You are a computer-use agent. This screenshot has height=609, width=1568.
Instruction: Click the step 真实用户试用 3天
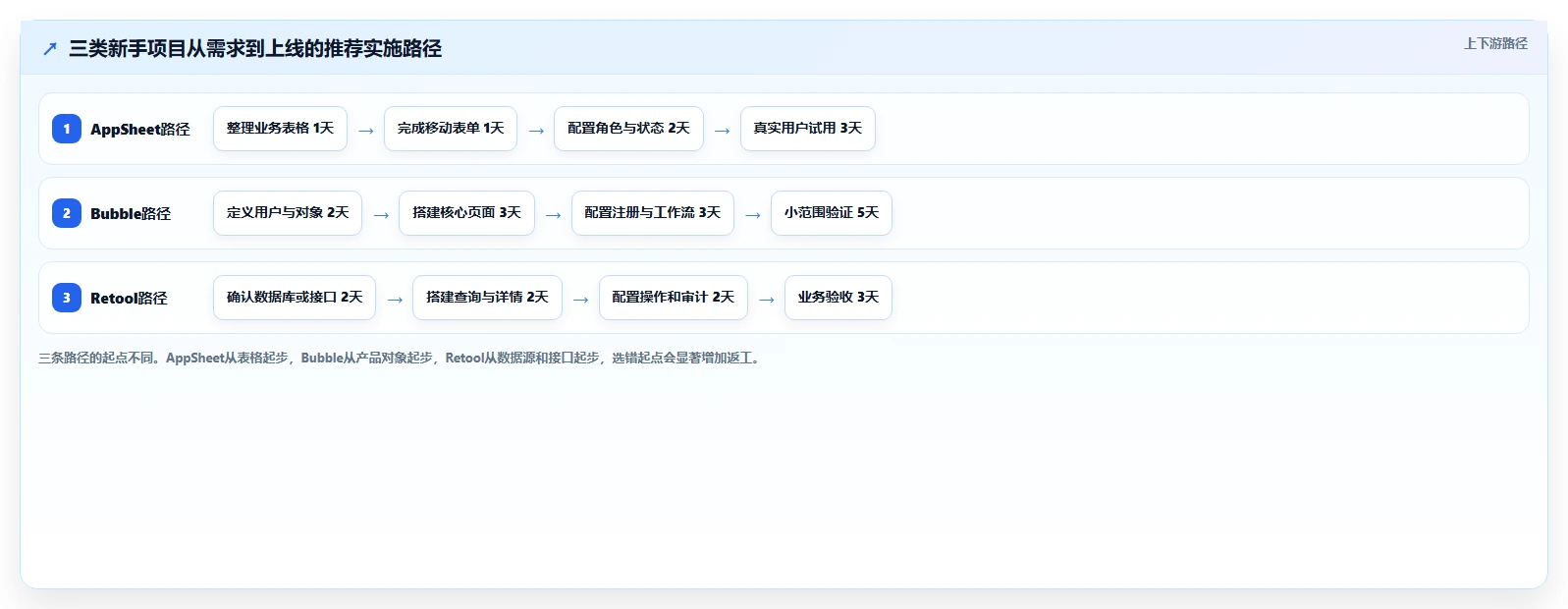point(807,129)
